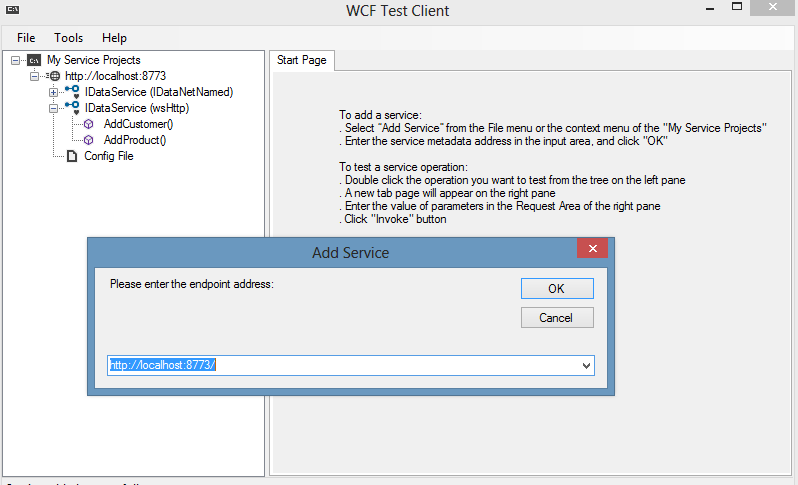
Task: Open the File menu
Action: tap(26, 38)
